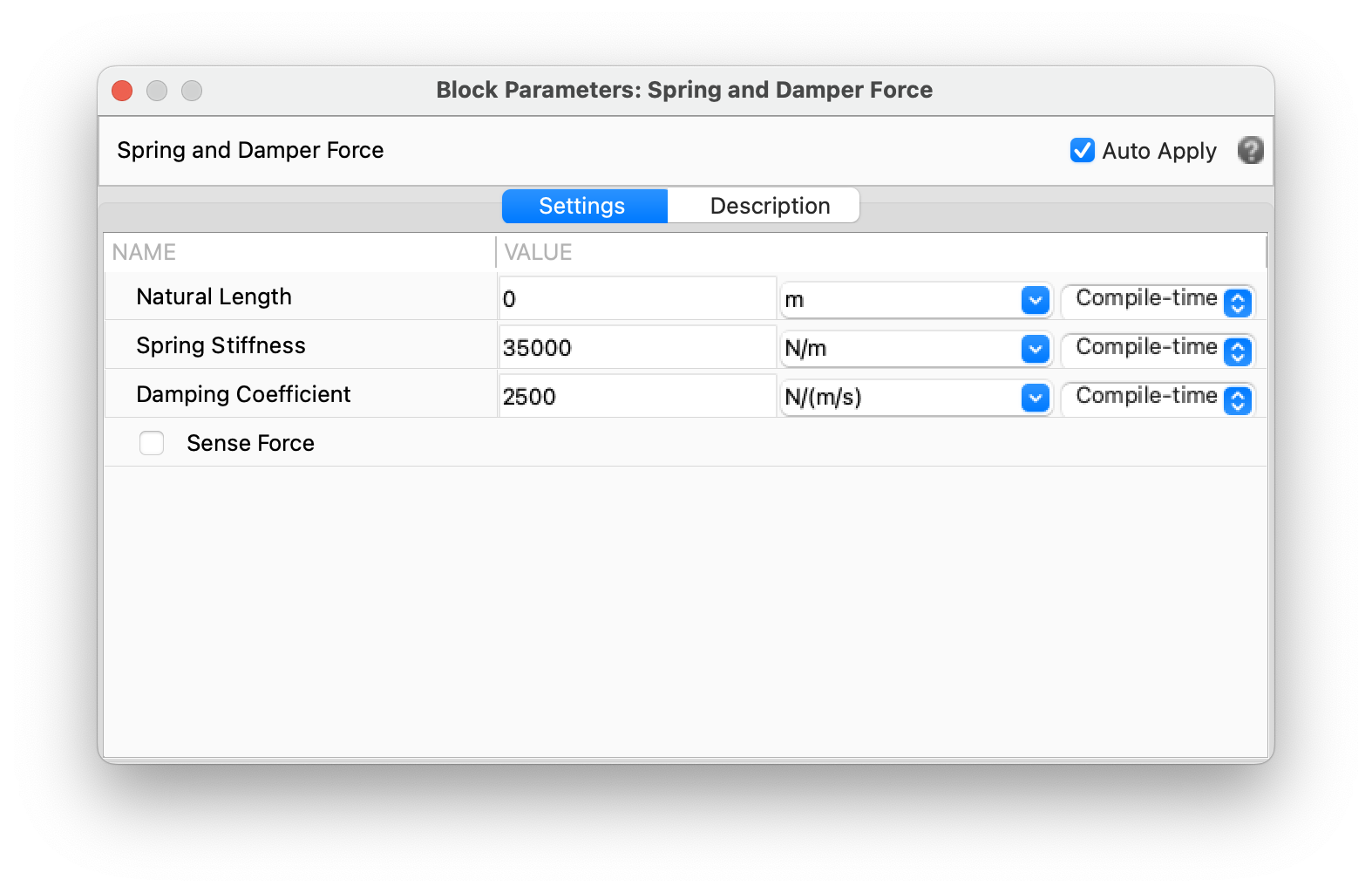Switch to the Description tab
Screen dimensions: 1372x893
click(769, 206)
